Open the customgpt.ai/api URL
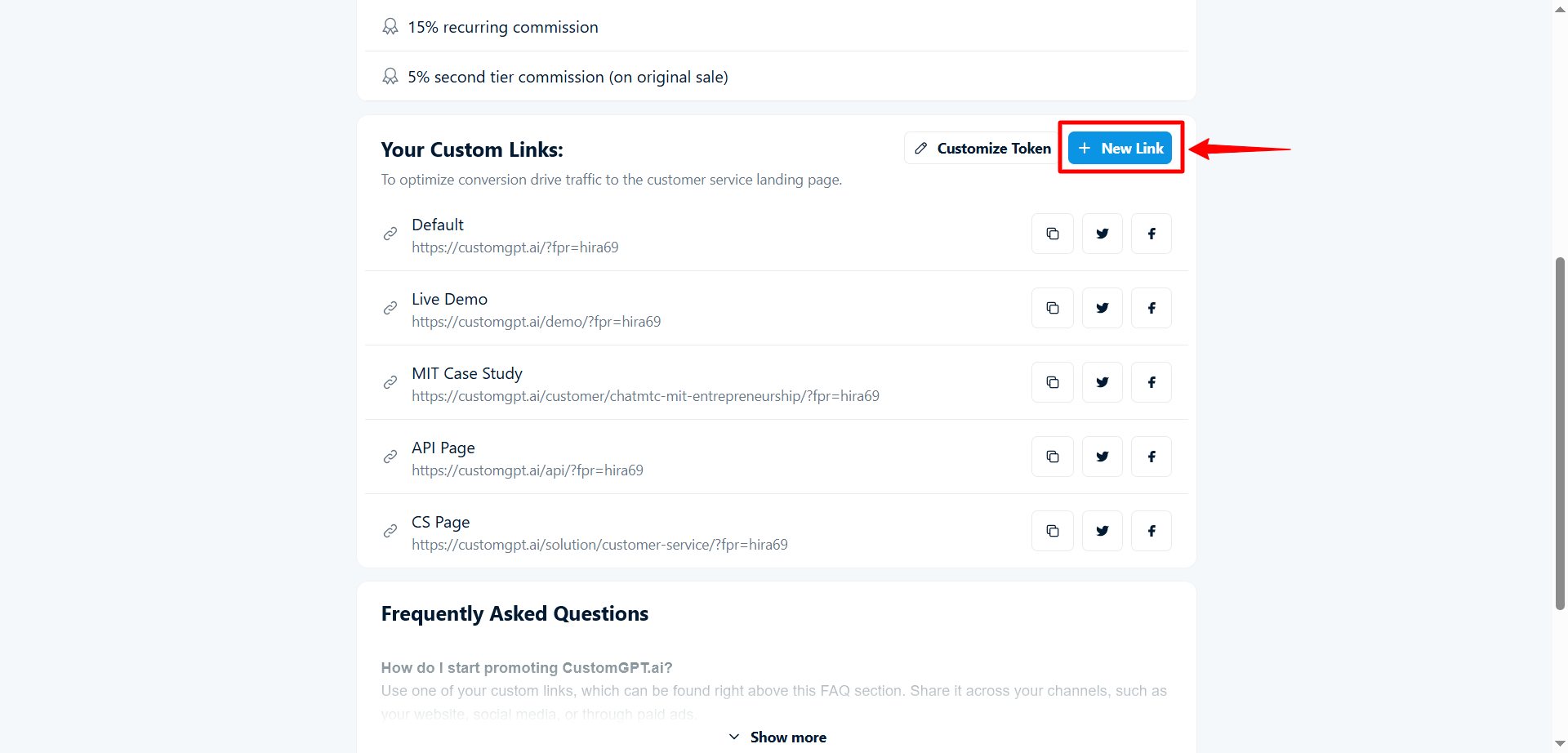The height and width of the screenshot is (753, 1568). pyautogui.click(x=528, y=470)
